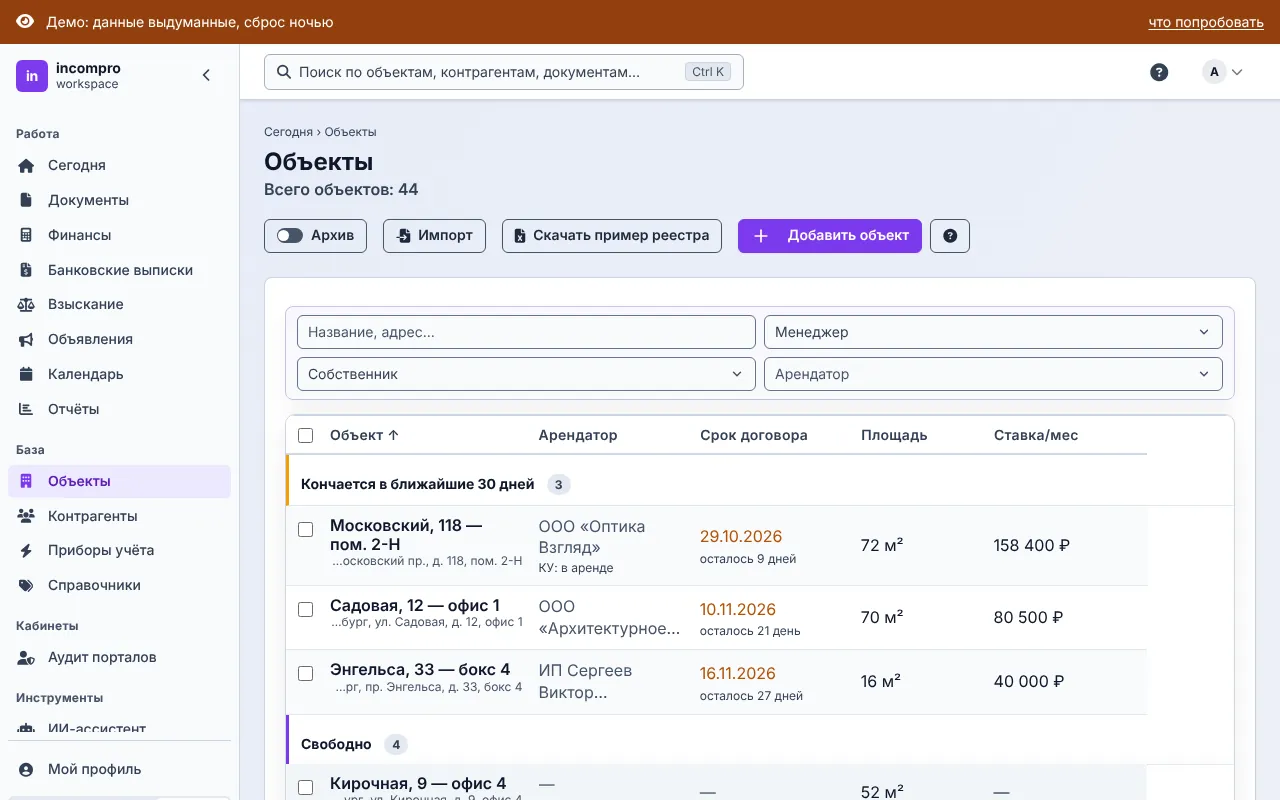The height and width of the screenshot is (800, 1280).
Task: Click the rate 158 400 ₽
Action: pos(1032,546)
